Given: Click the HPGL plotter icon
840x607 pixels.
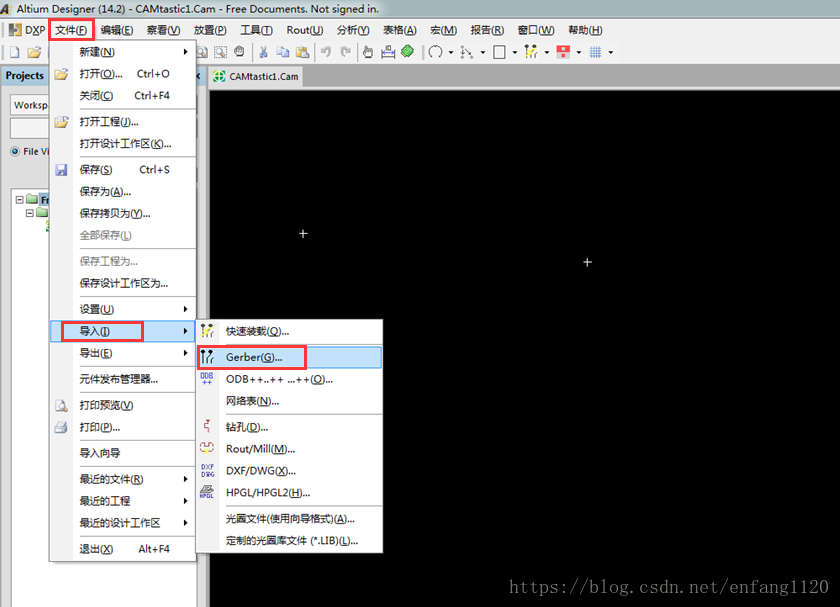Looking at the screenshot, I should [207, 492].
